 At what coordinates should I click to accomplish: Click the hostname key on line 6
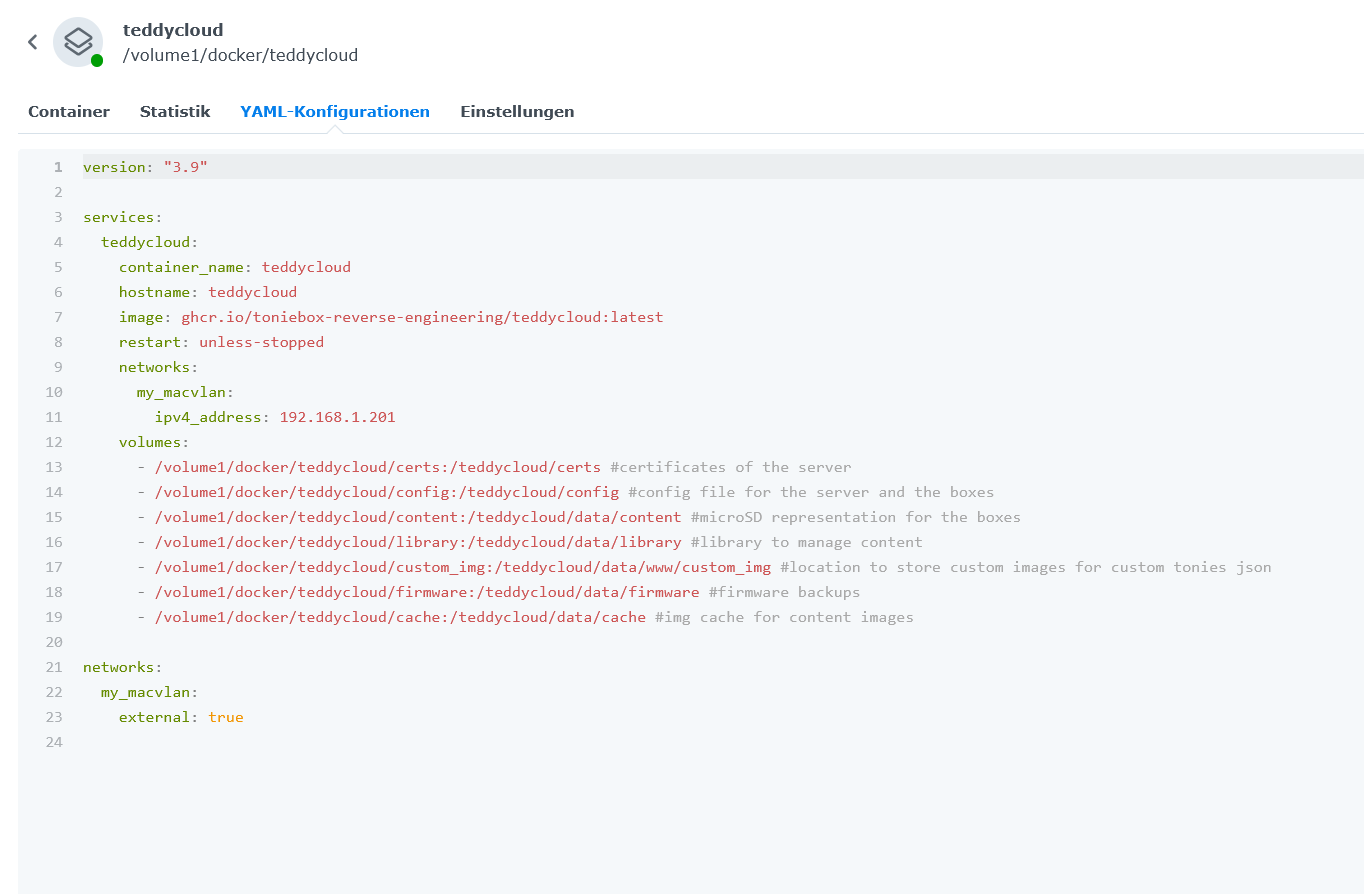154,292
